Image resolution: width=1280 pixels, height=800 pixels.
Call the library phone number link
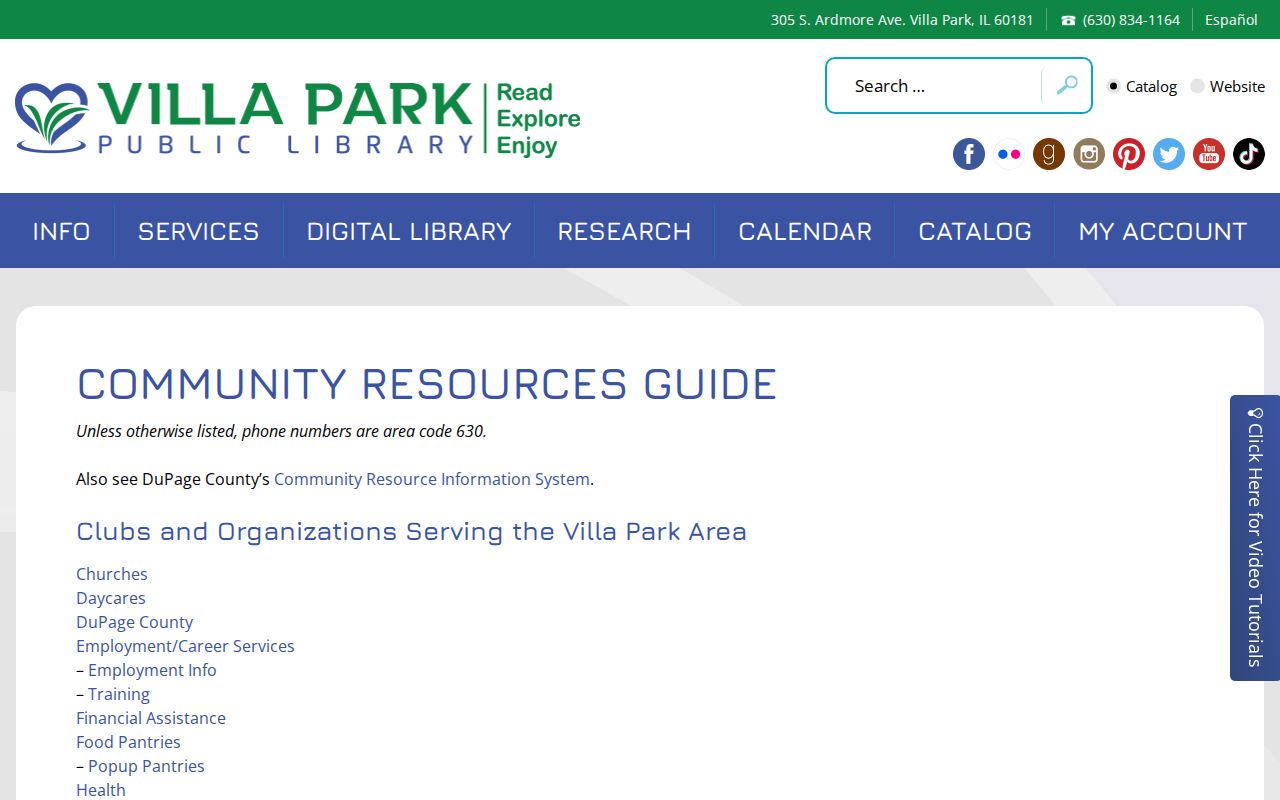click(1121, 20)
